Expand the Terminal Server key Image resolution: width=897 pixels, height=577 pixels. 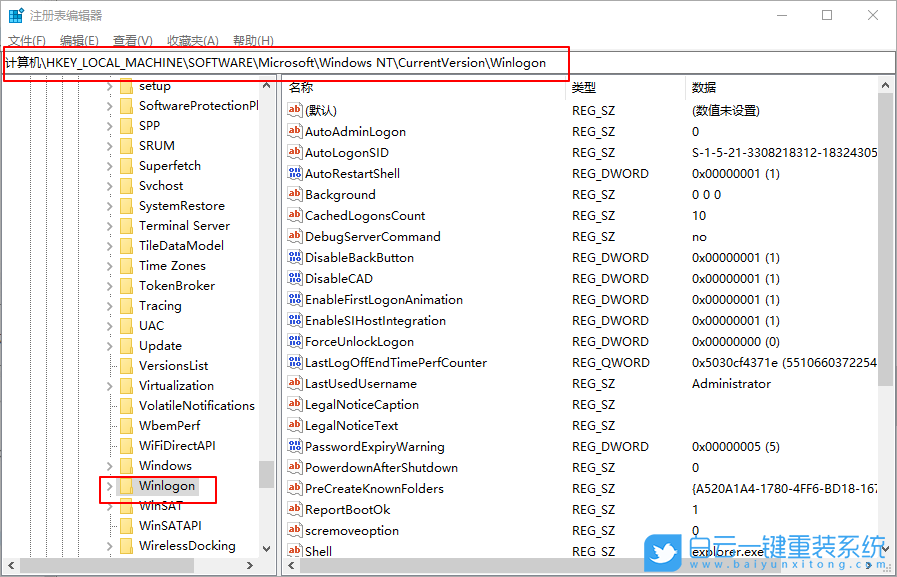coord(111,225)
